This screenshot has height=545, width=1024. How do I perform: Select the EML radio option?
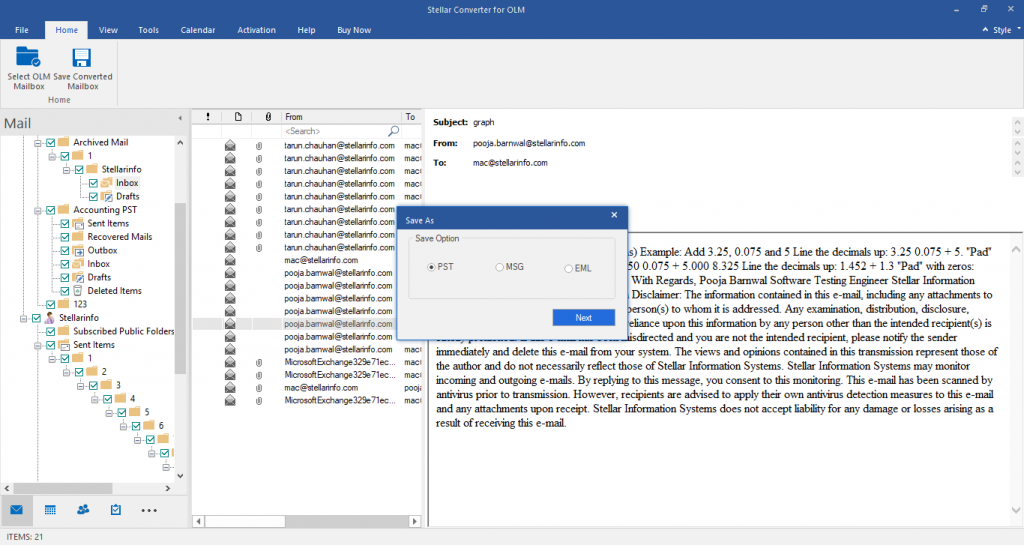pos(568,268)
